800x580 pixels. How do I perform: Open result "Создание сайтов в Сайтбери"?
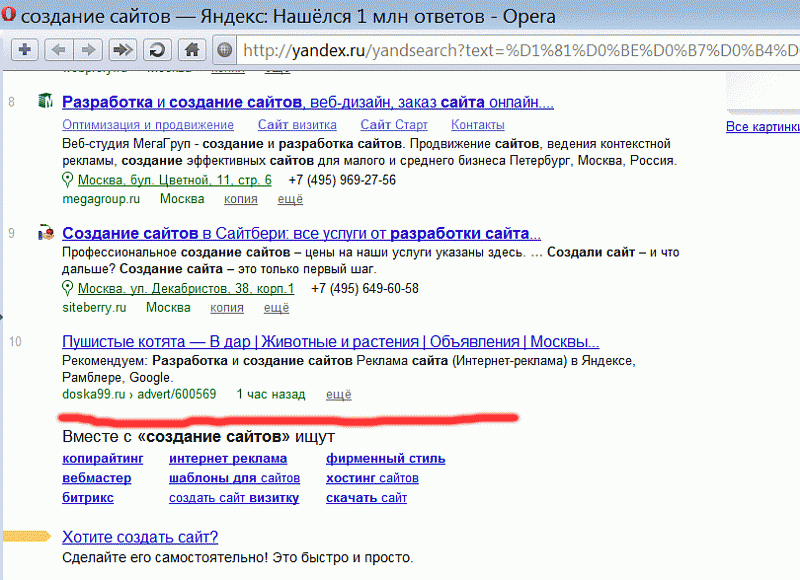302,233
